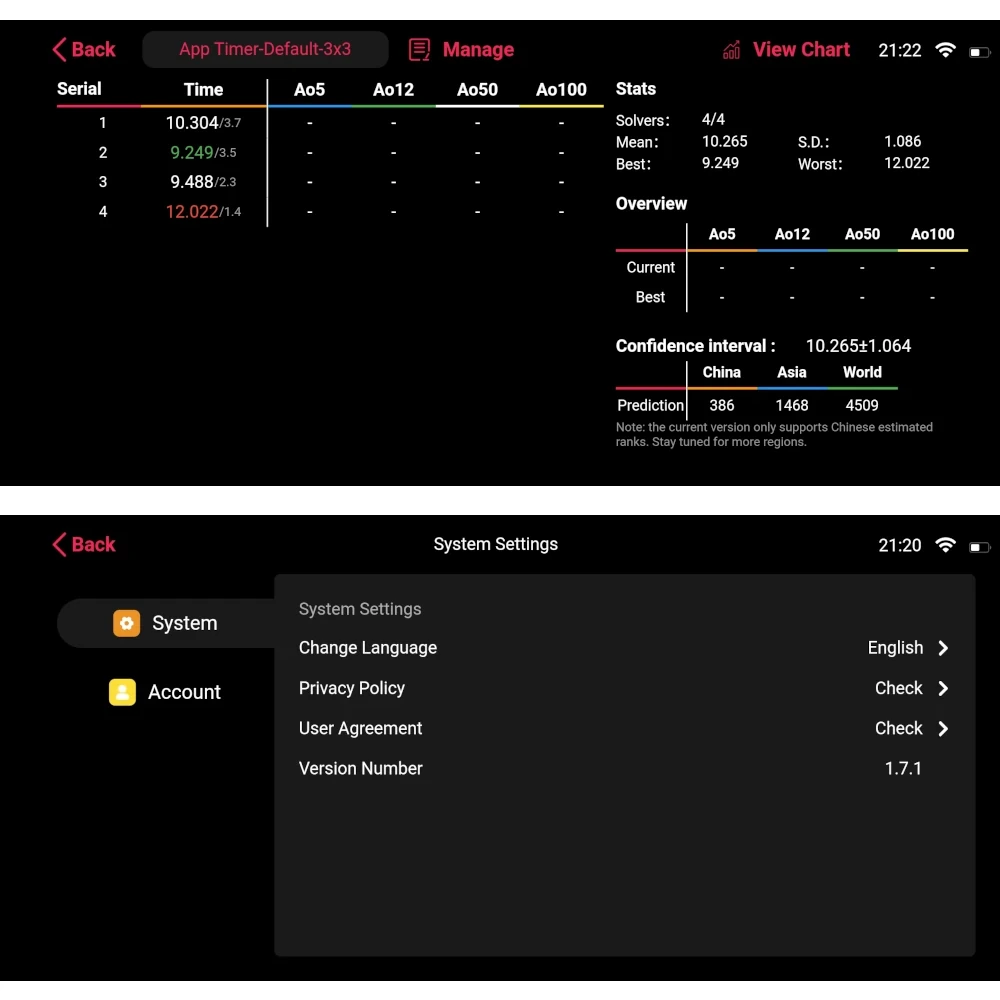Viewport: 1000px width, 1000px height.
Task: Open Privacy Policy Check chevron
Action: pyautogui.click(x=943, y=688)
